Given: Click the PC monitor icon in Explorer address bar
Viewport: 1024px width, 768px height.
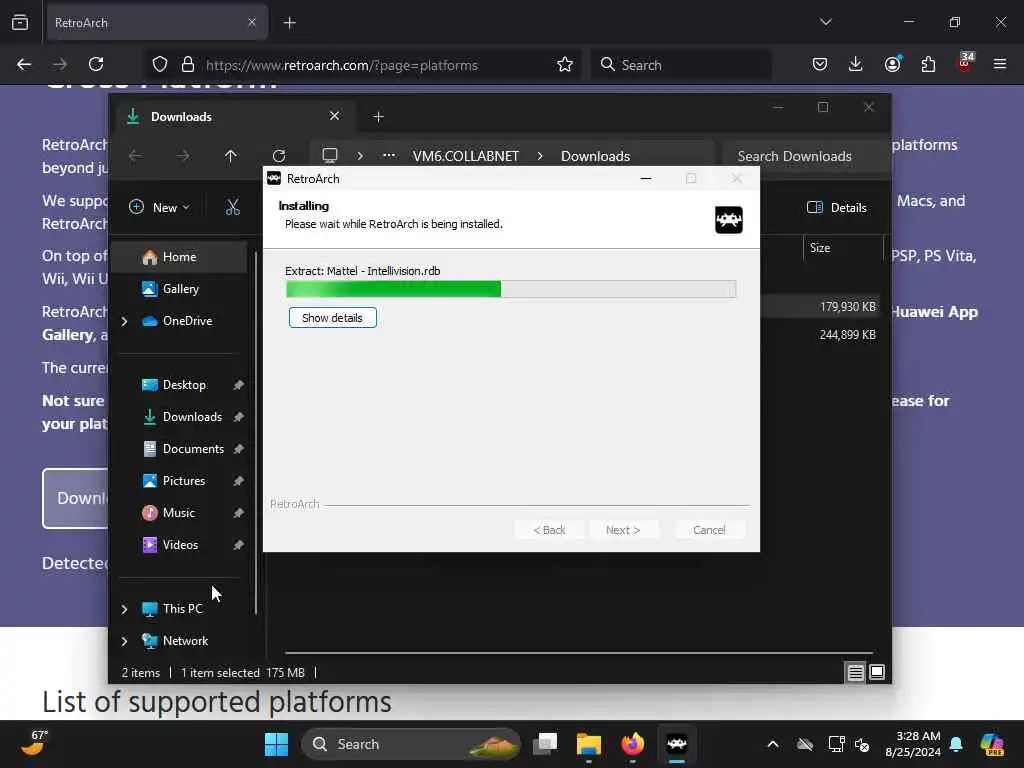Looking at the screenshot, I should coord(330,155).
